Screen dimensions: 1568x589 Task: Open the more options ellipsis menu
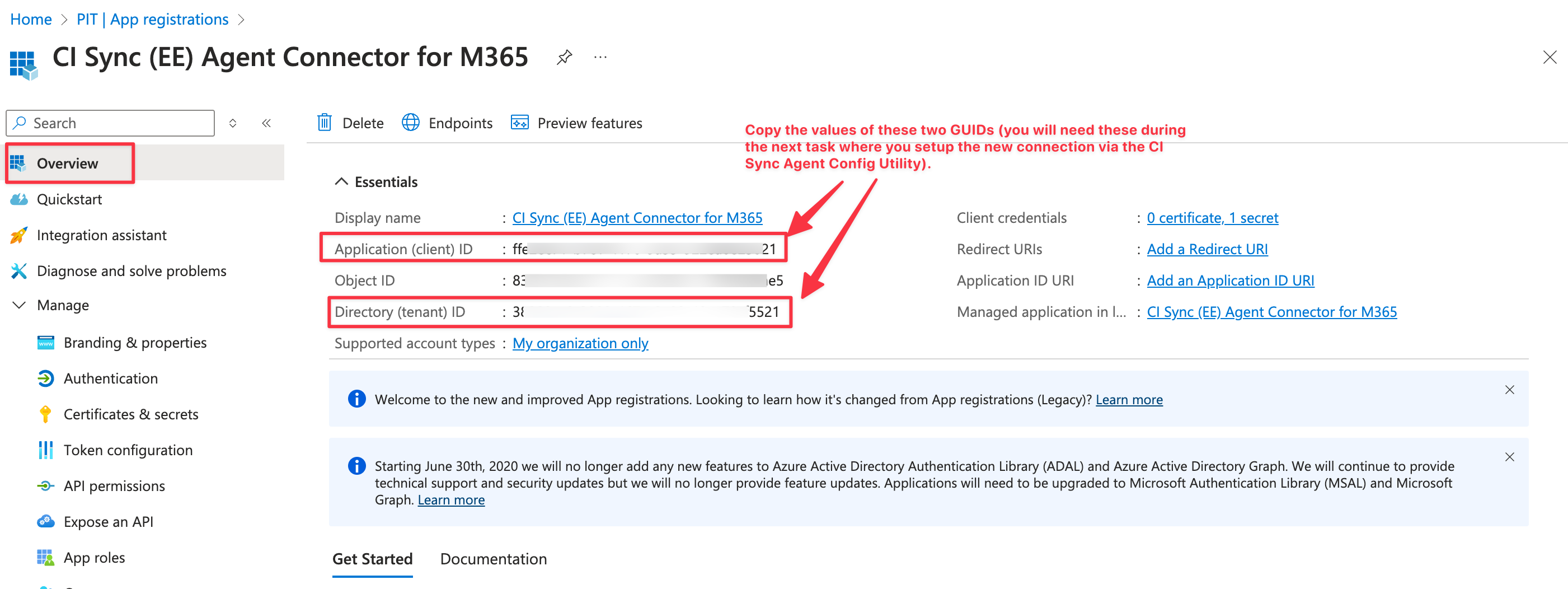(x=600, y=57)
